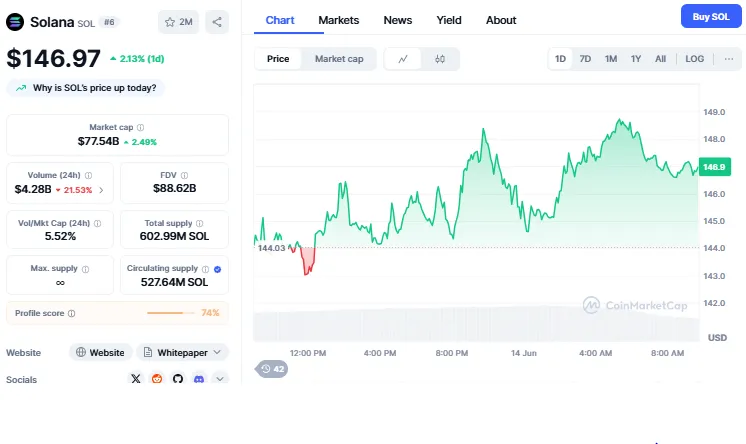The height and width of the screenshot is (444, 746).
Task: Expand more socials with chevron
Action: 220,379
